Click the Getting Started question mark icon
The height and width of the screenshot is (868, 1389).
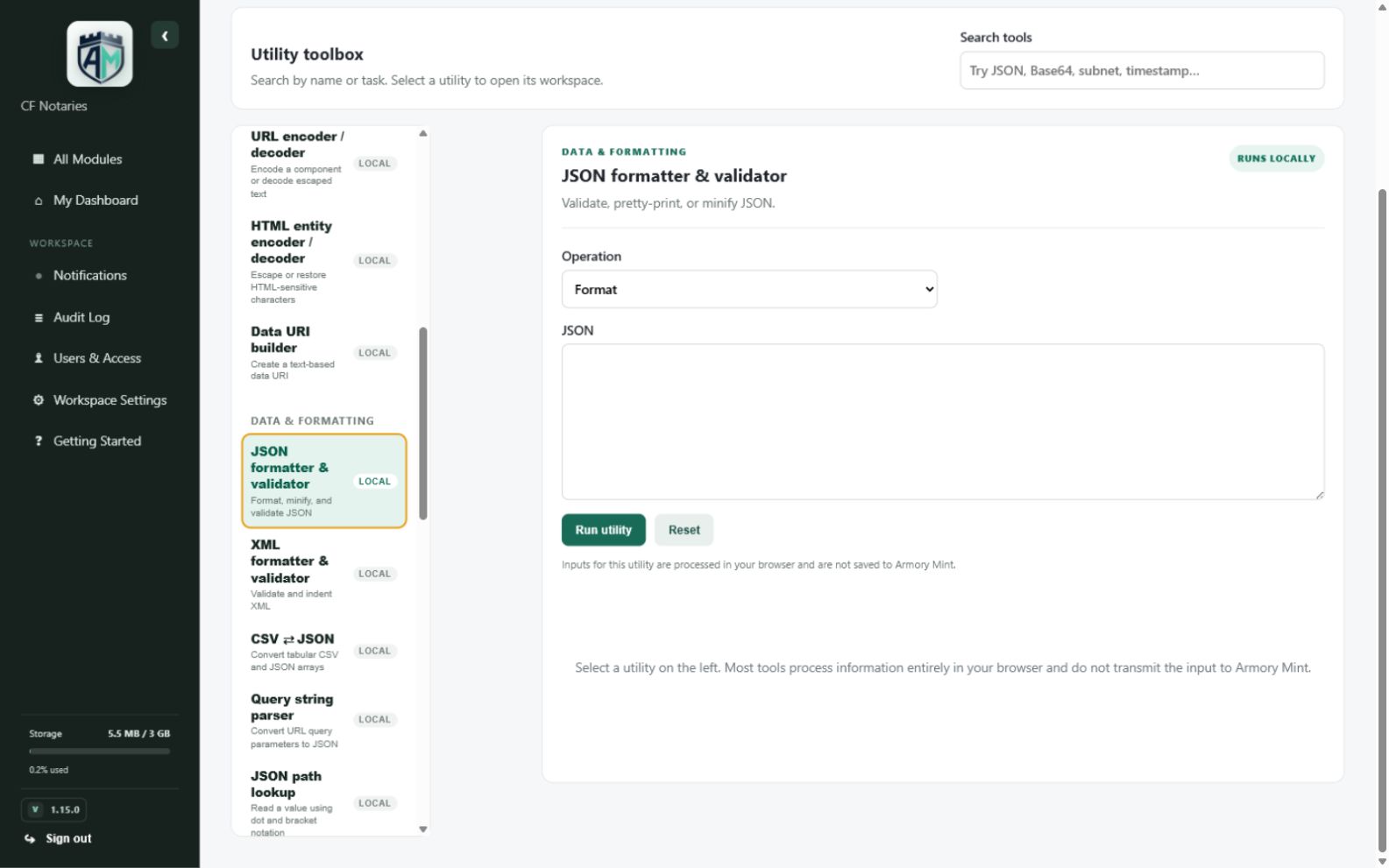click(x=38, y=441)
